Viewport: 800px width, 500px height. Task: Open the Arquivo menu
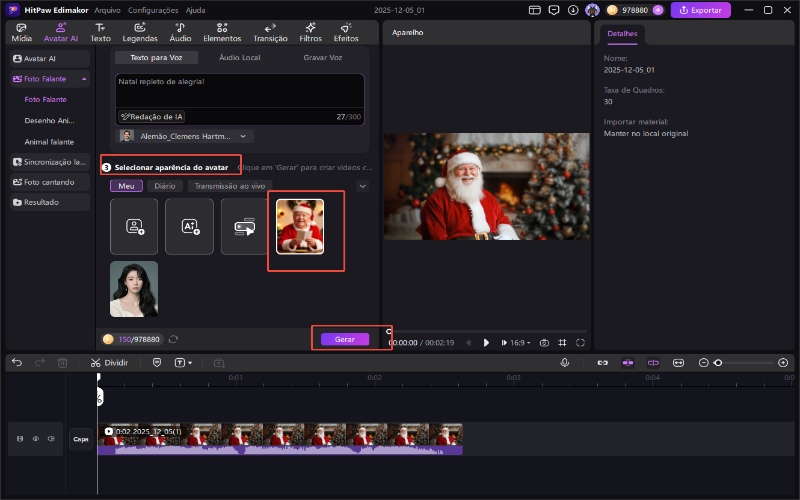click(x=107, y=10)
